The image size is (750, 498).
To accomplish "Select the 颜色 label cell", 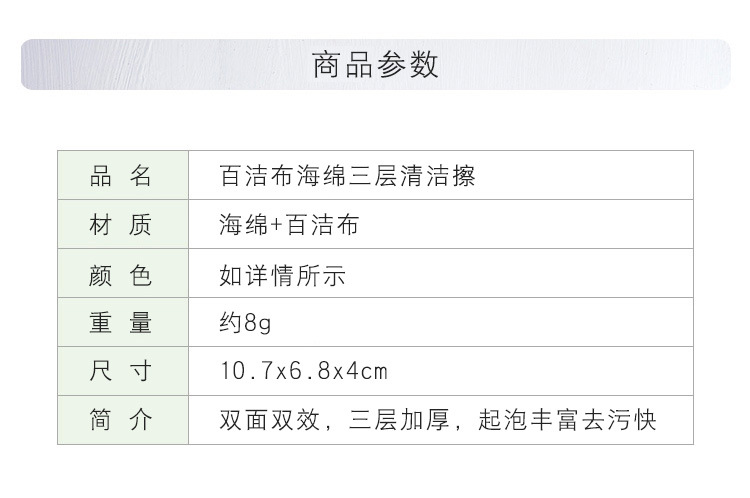I will click(122, 275).
